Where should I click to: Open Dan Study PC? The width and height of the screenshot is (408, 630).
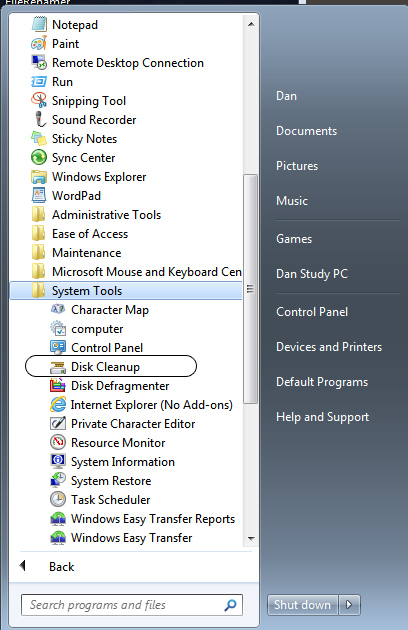(312, 274)
